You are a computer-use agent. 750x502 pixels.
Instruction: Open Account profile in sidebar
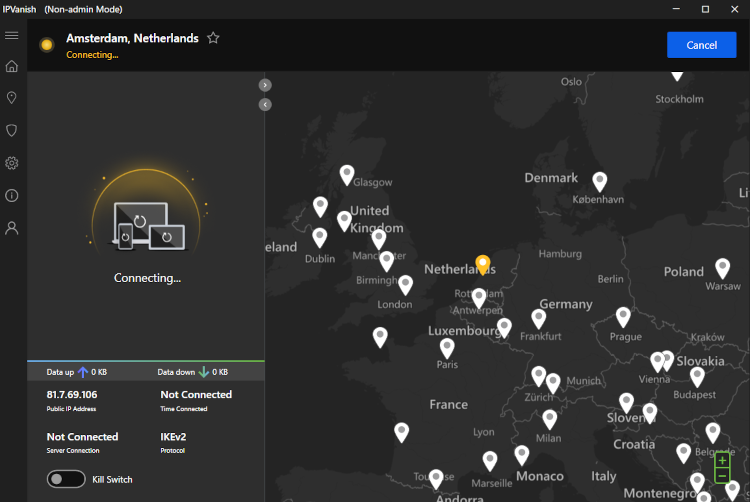click(11, 228)
